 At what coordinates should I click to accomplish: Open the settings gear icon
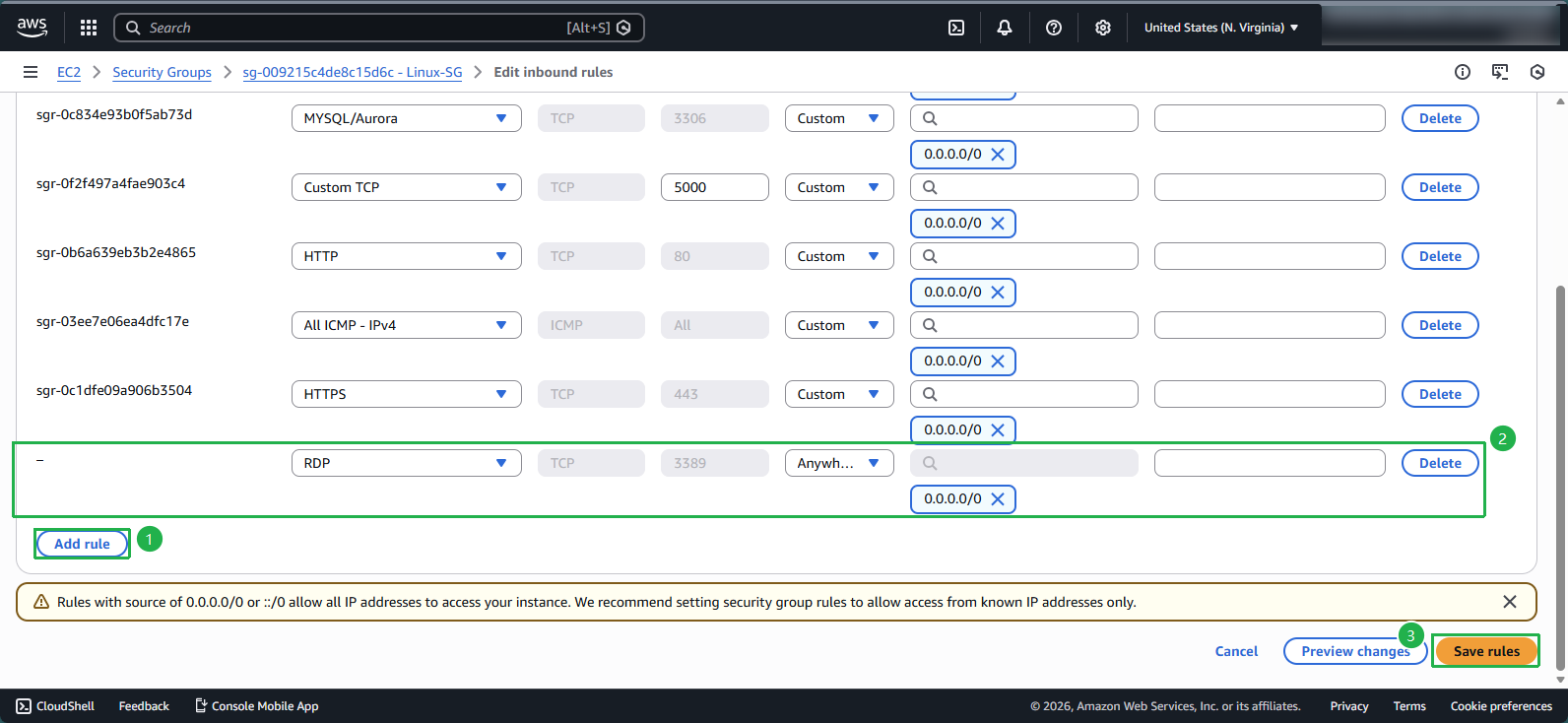pyautogui.click(x=1103, y=28)
